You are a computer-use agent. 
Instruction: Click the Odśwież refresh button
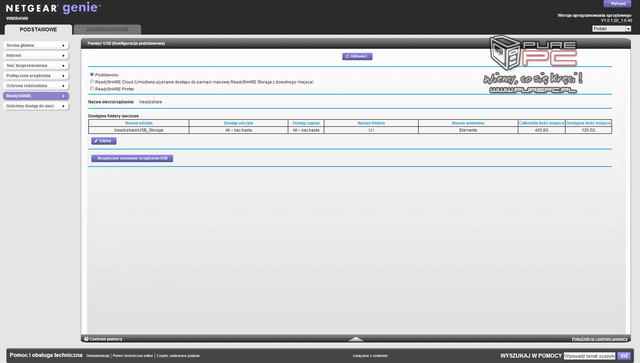[x=357, y=56]
